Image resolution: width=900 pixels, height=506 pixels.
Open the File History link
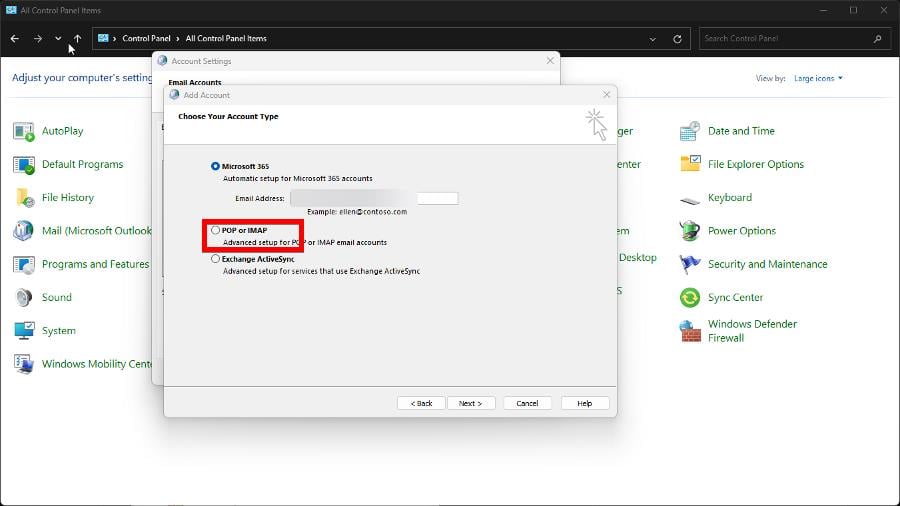[68, 197]
